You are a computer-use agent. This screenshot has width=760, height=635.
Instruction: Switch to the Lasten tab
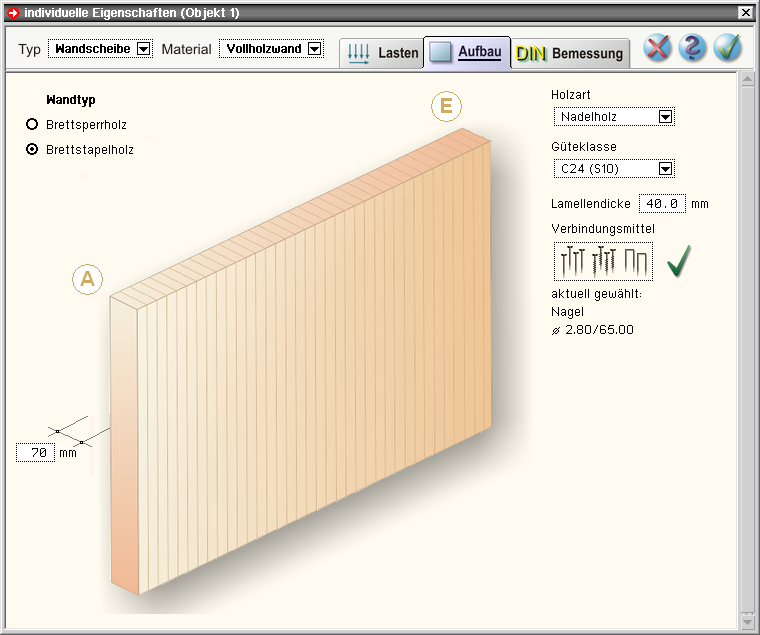click(x=382, y=54)
